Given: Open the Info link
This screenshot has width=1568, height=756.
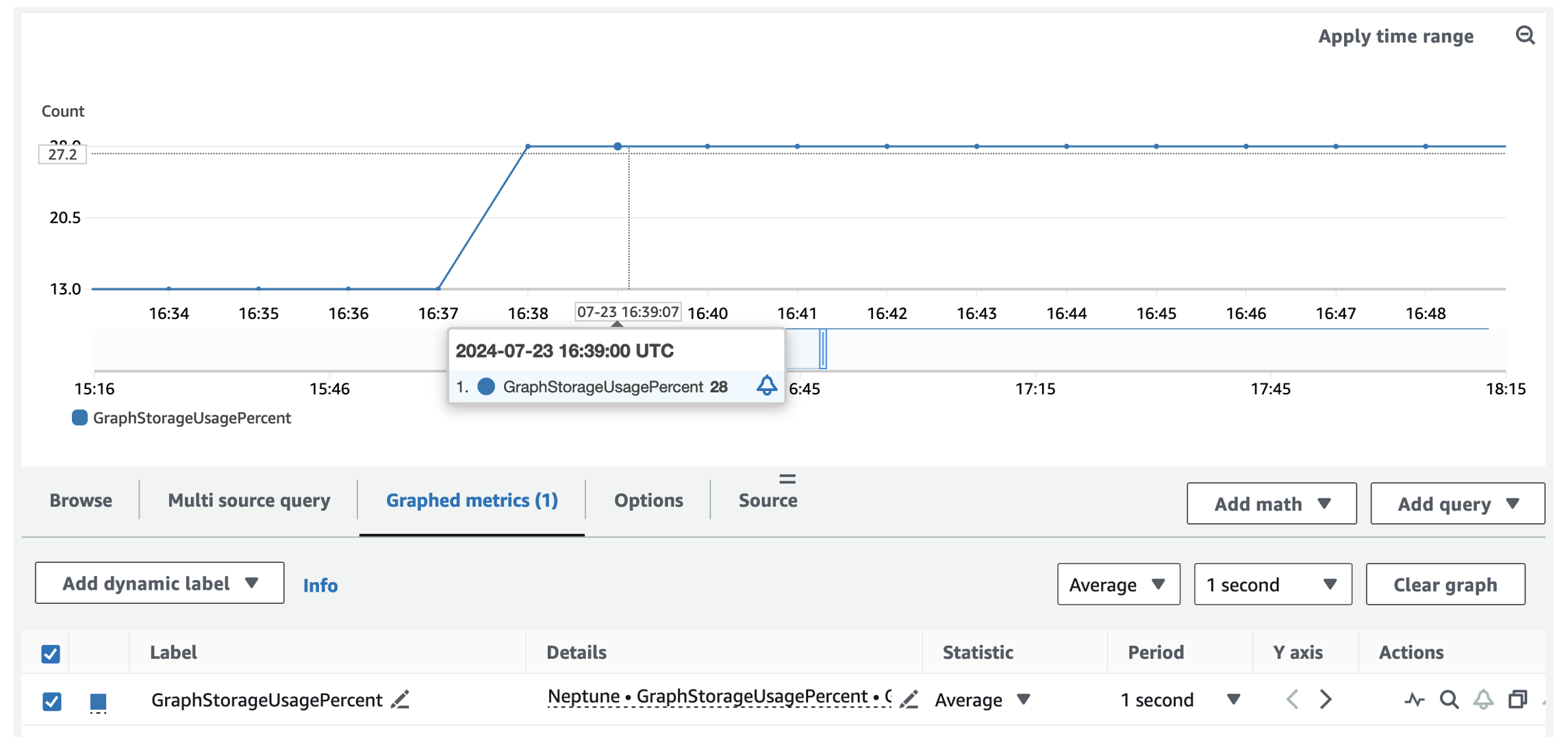Looking at the screenshot, I should coord(320,585).
